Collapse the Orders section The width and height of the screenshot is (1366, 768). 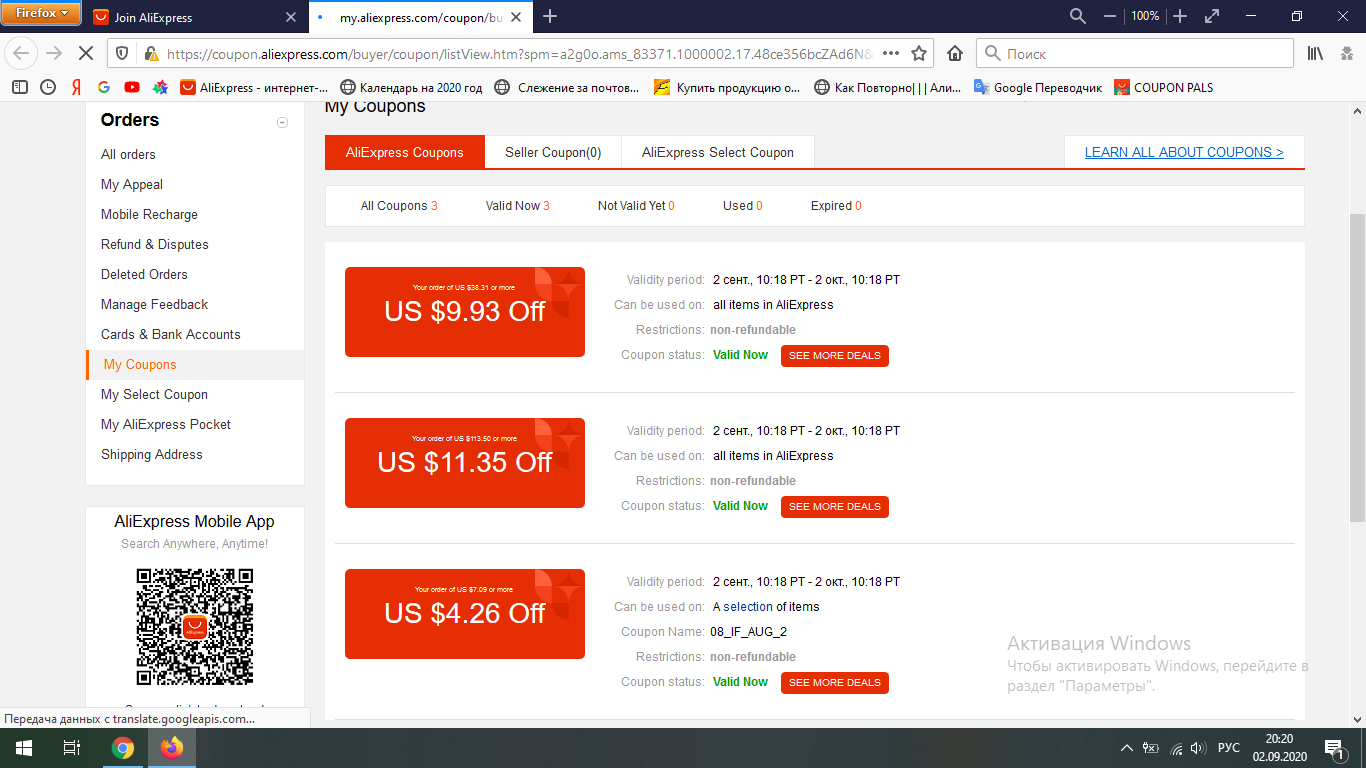(x=282, y=122)
